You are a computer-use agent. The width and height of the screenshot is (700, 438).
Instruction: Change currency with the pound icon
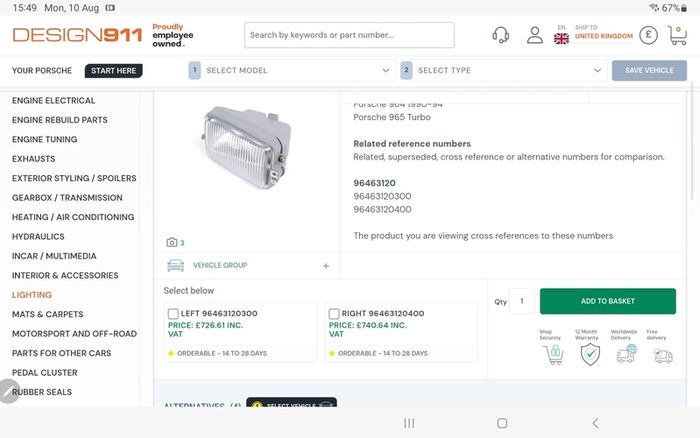tap(648, 35)
